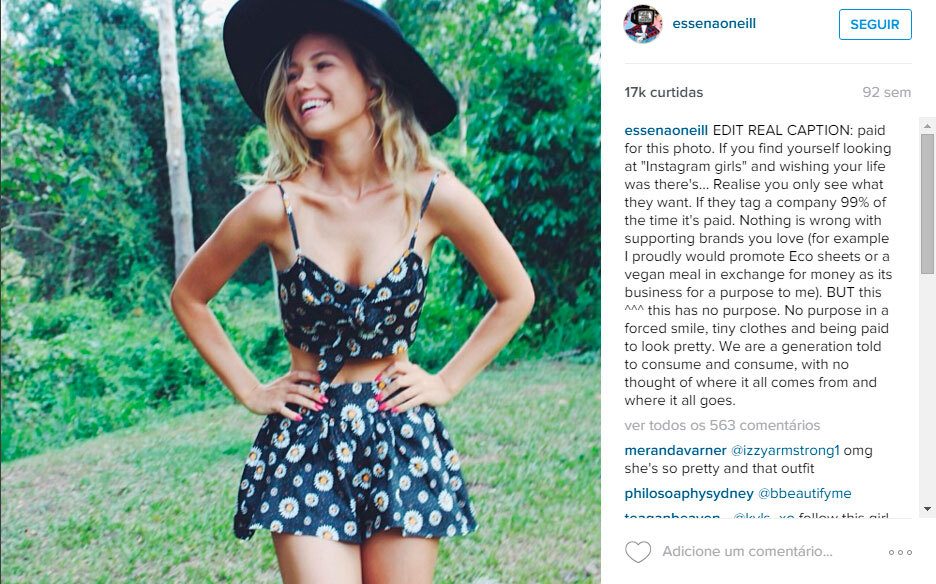The height and width of the screenshot is (584, 936).
Task: Click the comments scrollbar thumb
Action: click(x=927, y=204)
